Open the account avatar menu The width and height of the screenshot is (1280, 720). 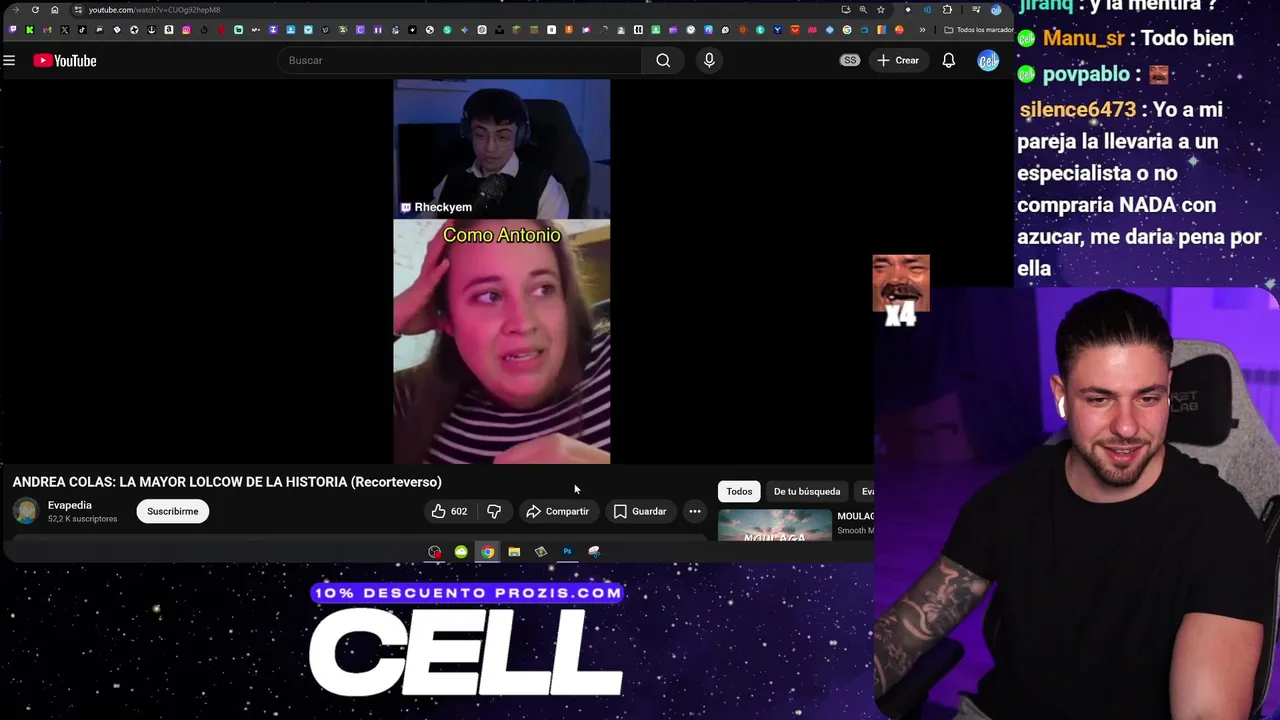point(988,61)
